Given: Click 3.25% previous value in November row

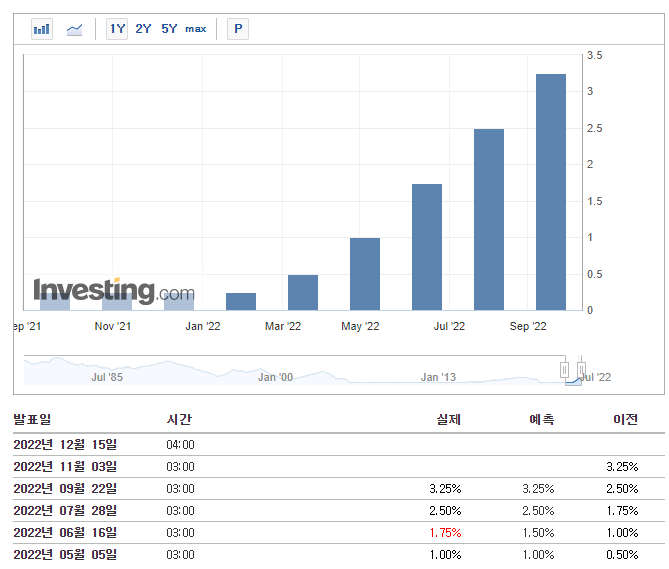Looking at the screenshot, I should point(622,467).
